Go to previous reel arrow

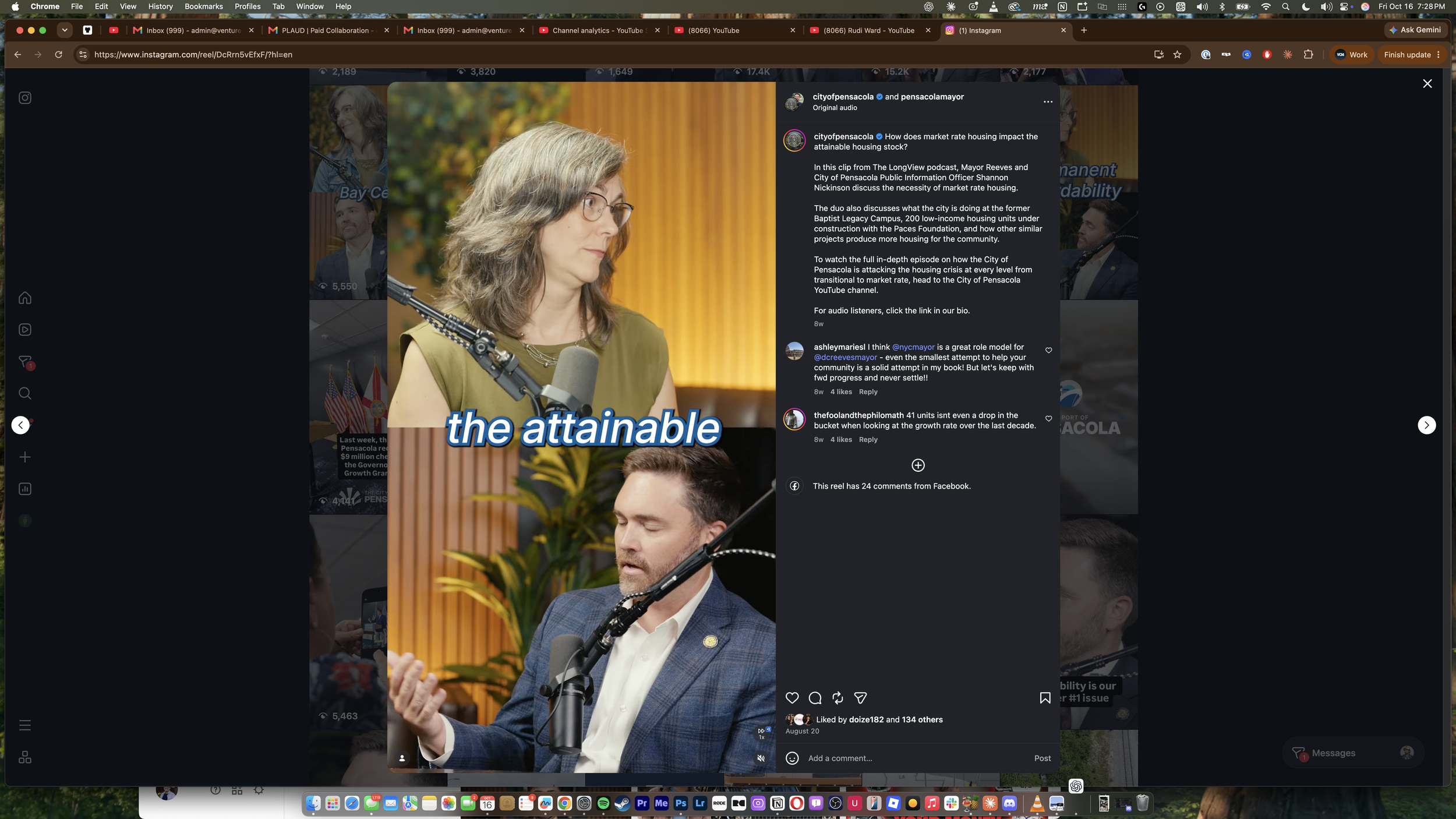[x=20, y=425]
